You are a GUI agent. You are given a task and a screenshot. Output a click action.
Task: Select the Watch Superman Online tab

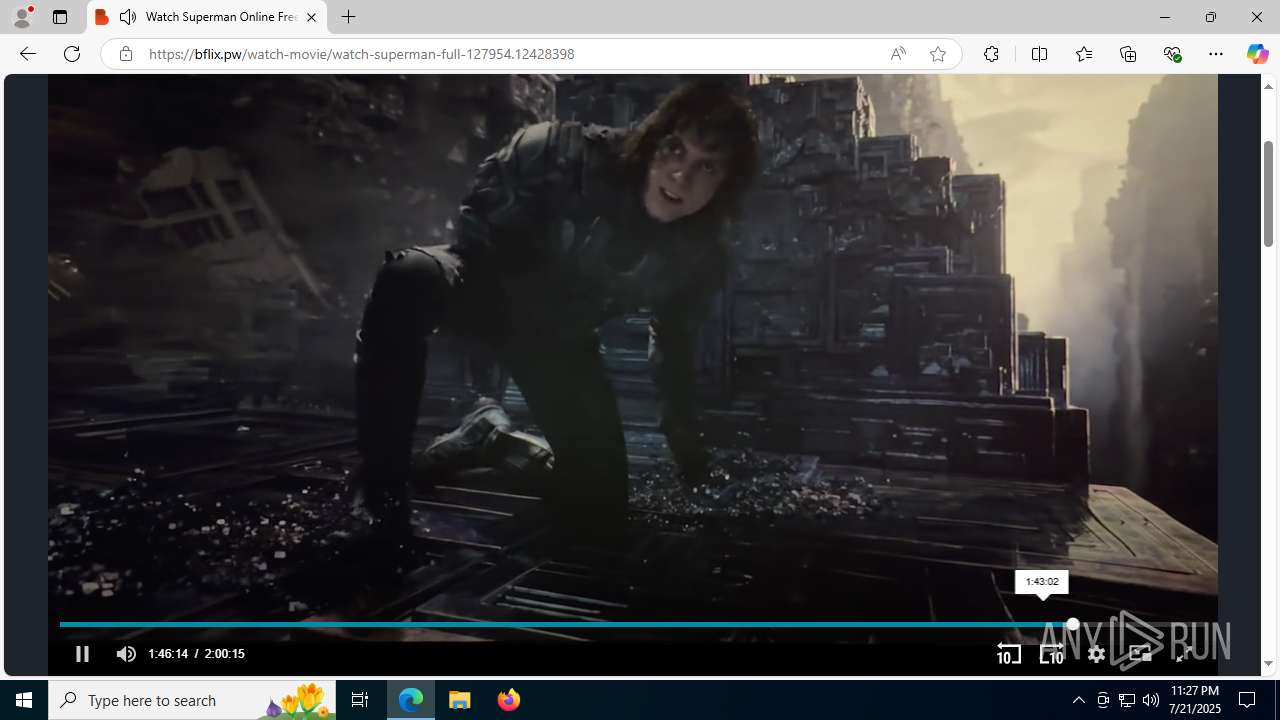point(208,17)
